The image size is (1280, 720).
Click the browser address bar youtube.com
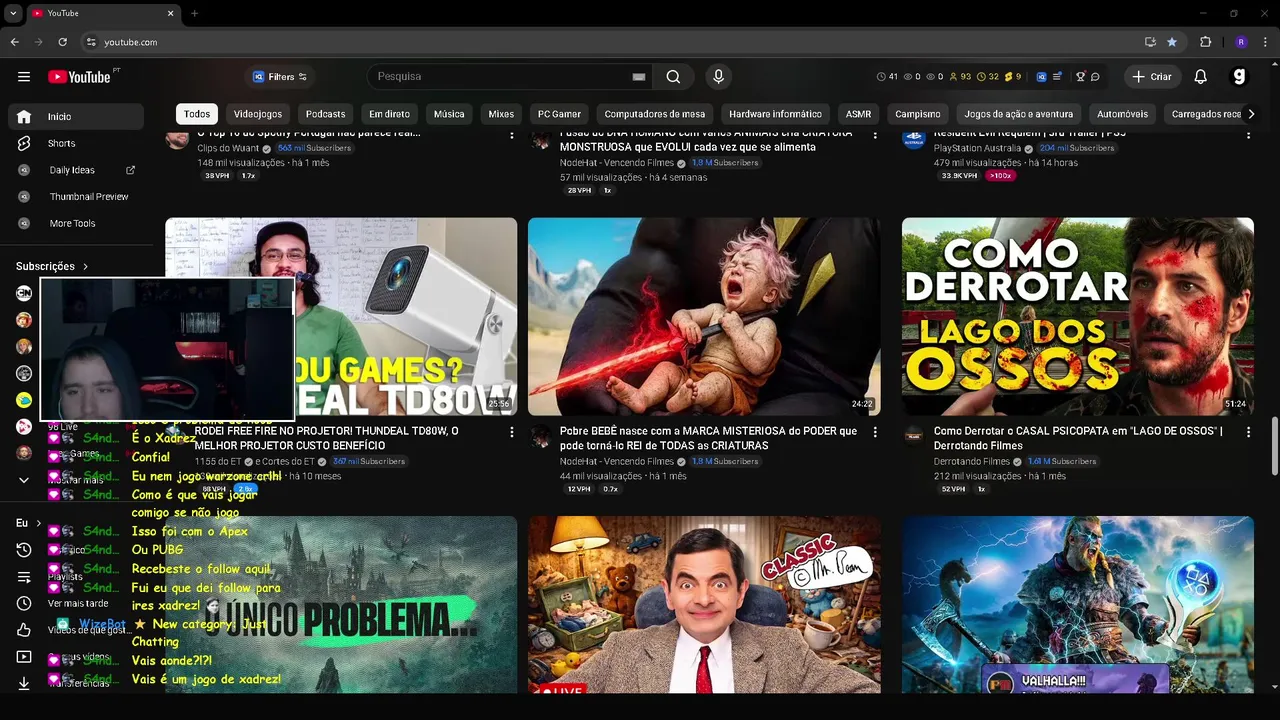pyautogui.click(x=131, y=42)
